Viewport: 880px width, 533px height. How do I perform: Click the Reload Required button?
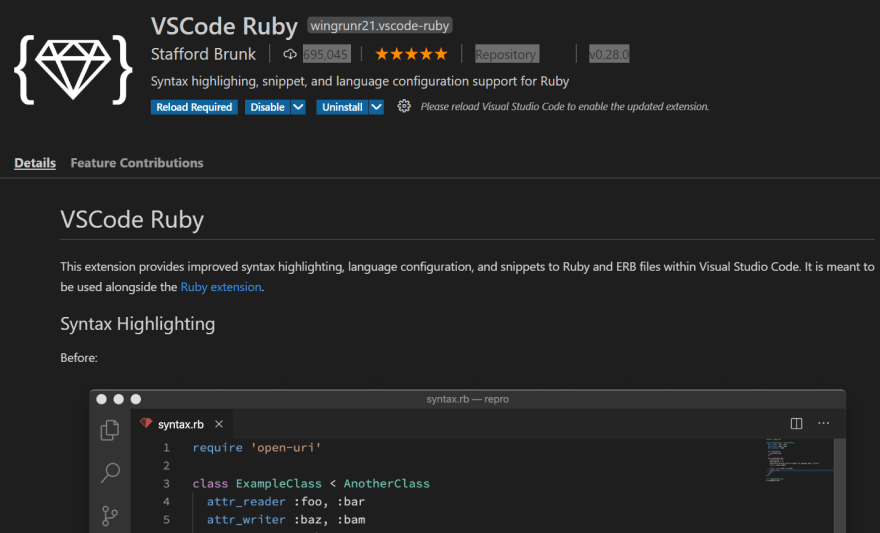194,107
